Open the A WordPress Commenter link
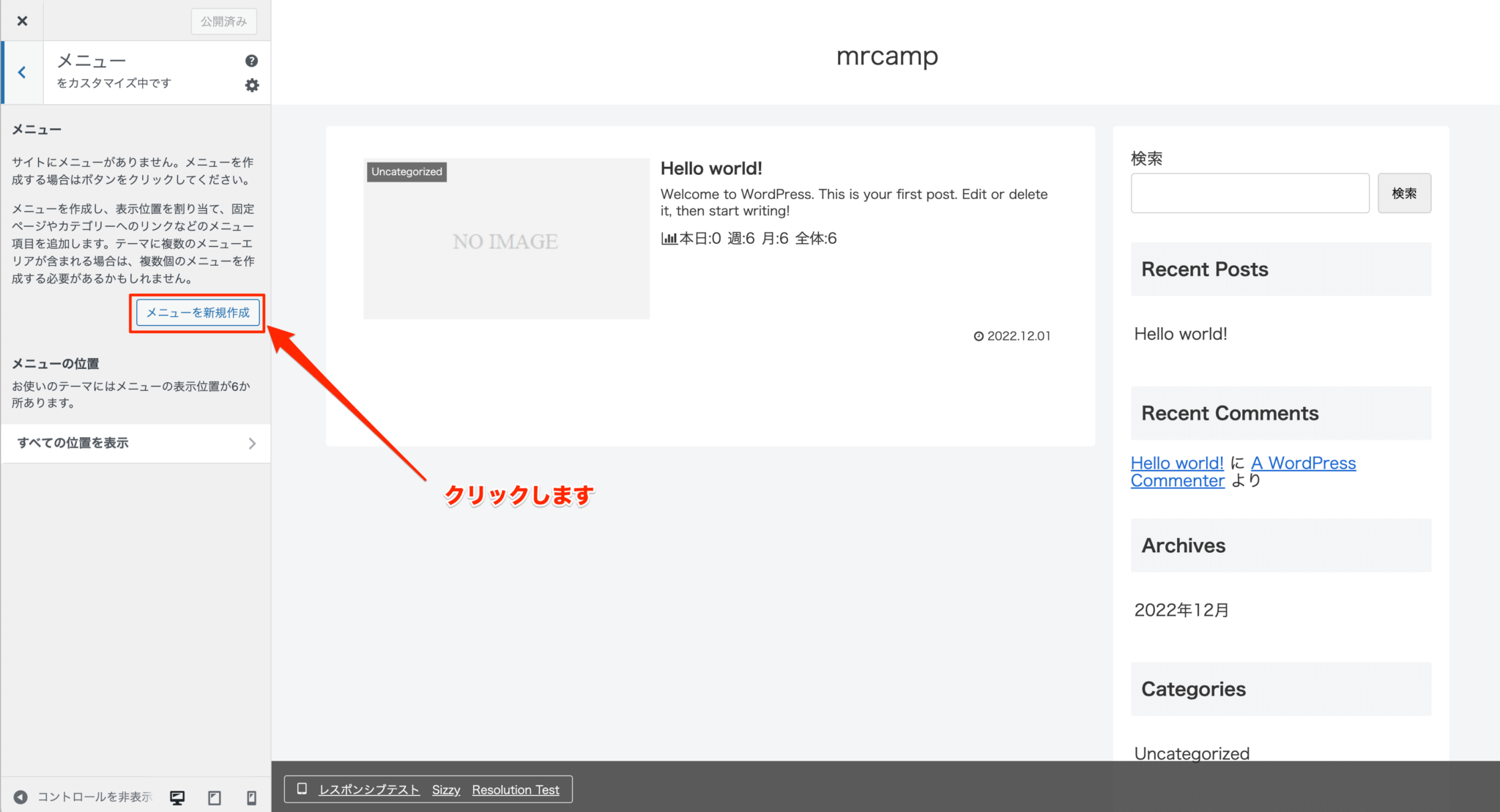This screenshot has height=812, width=1500. 1303,462
